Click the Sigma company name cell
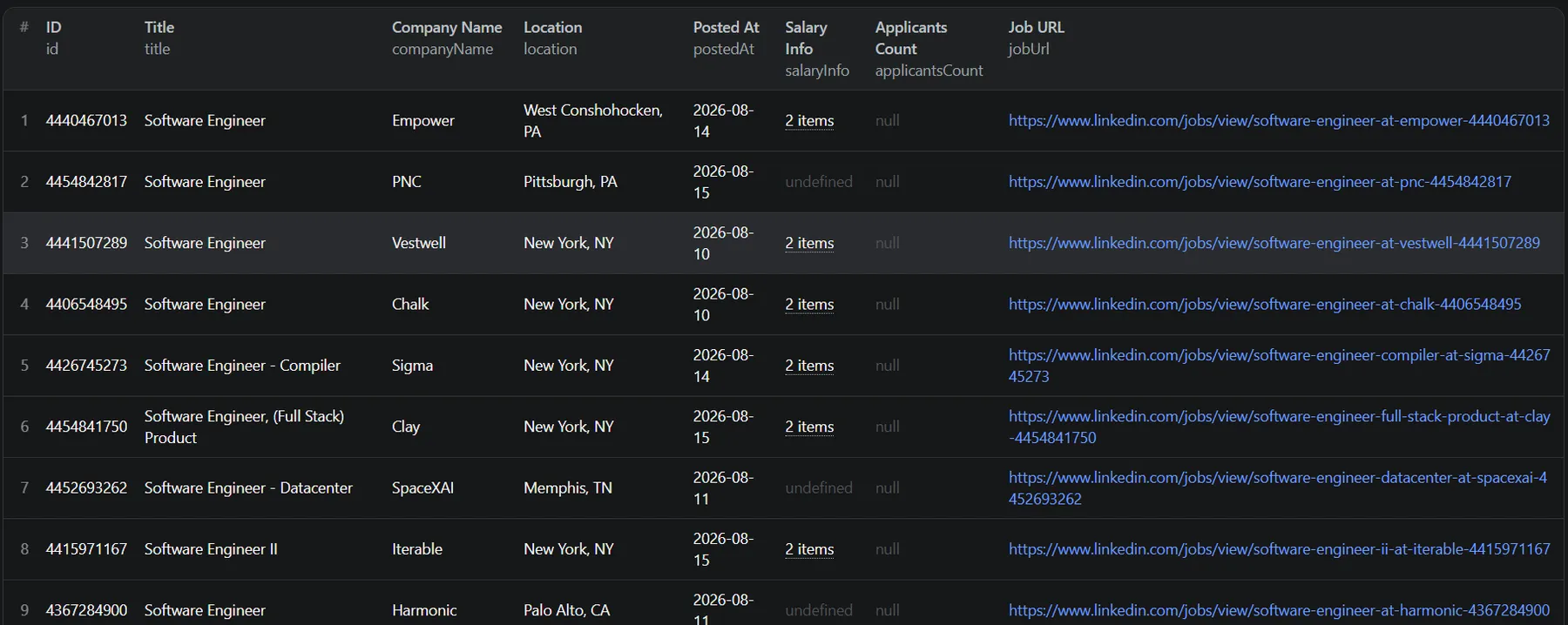The width and height of the screenshot is (1568, 625). point(412,366)
